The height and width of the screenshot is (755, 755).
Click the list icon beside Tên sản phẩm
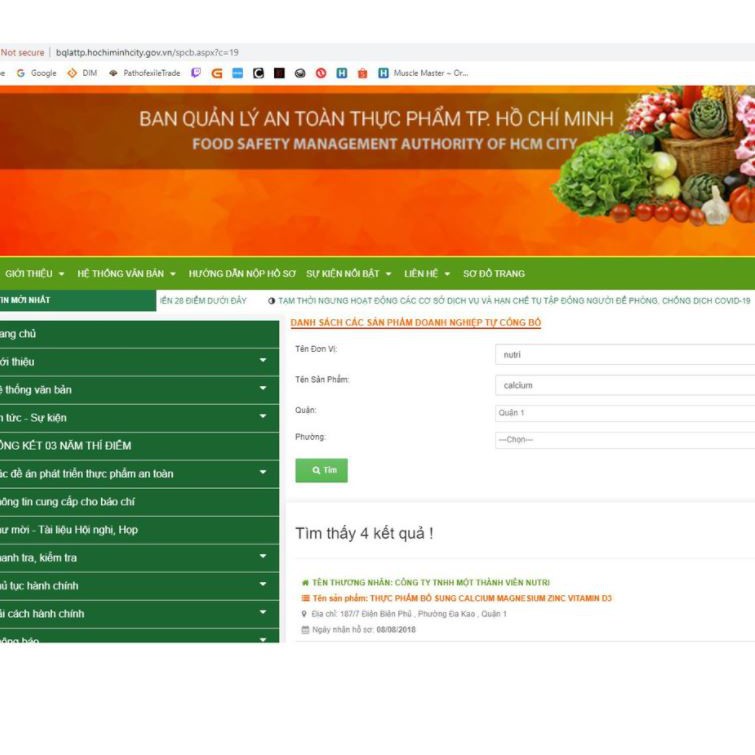pyautogui.click(x=305, y=598)
